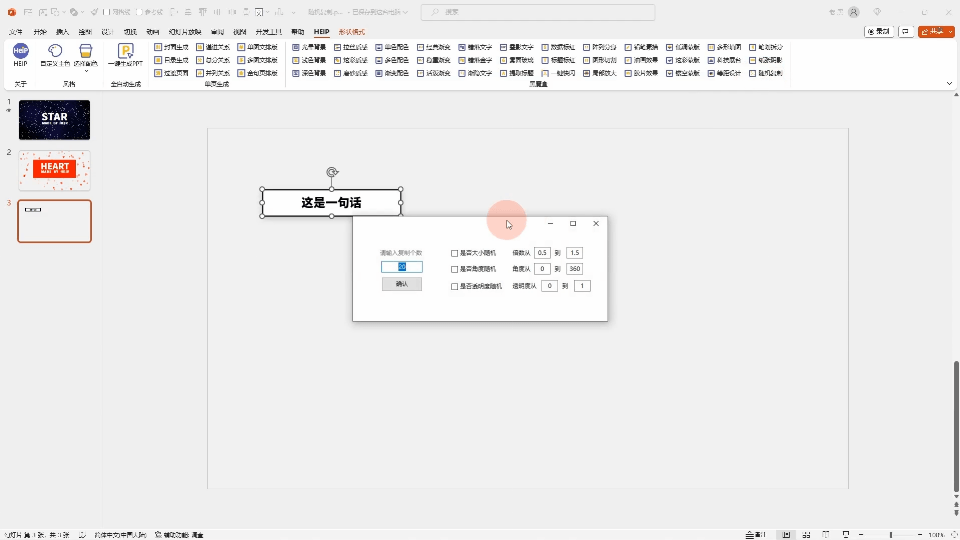The image size is (960, 540).
Task: Open the 开发工具 ribbon tab
Action: (269, 32)
